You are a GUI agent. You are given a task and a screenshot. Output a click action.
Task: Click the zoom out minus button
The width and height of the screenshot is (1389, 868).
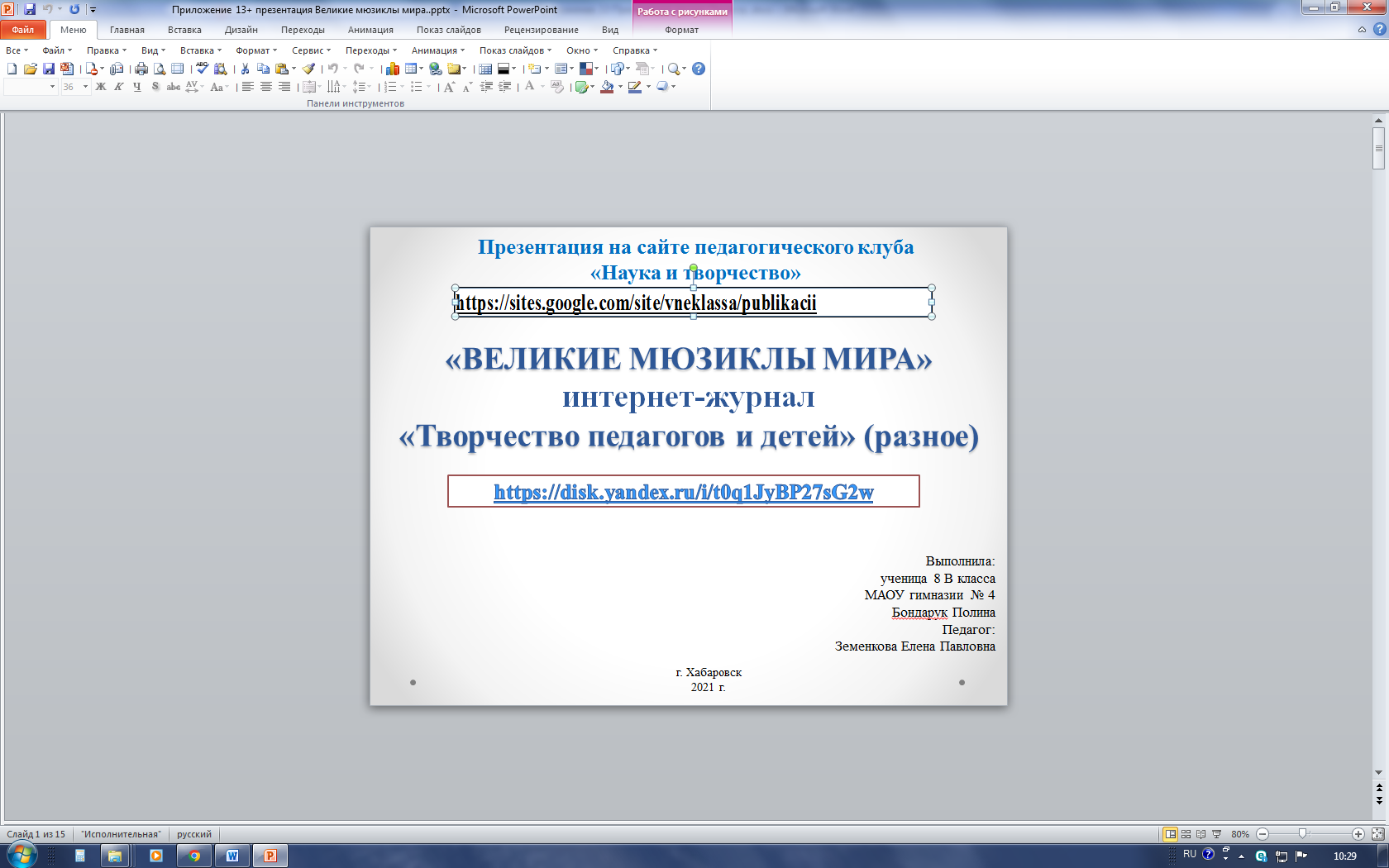pyautogui.click(x=1263, y=834)
